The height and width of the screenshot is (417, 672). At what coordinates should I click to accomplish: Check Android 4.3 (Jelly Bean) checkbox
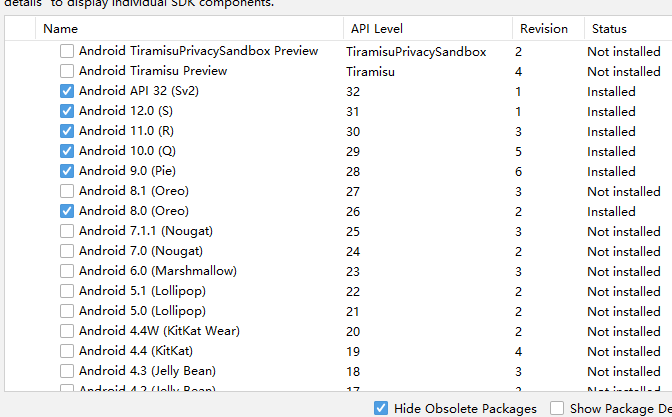(x=66, y=371)
